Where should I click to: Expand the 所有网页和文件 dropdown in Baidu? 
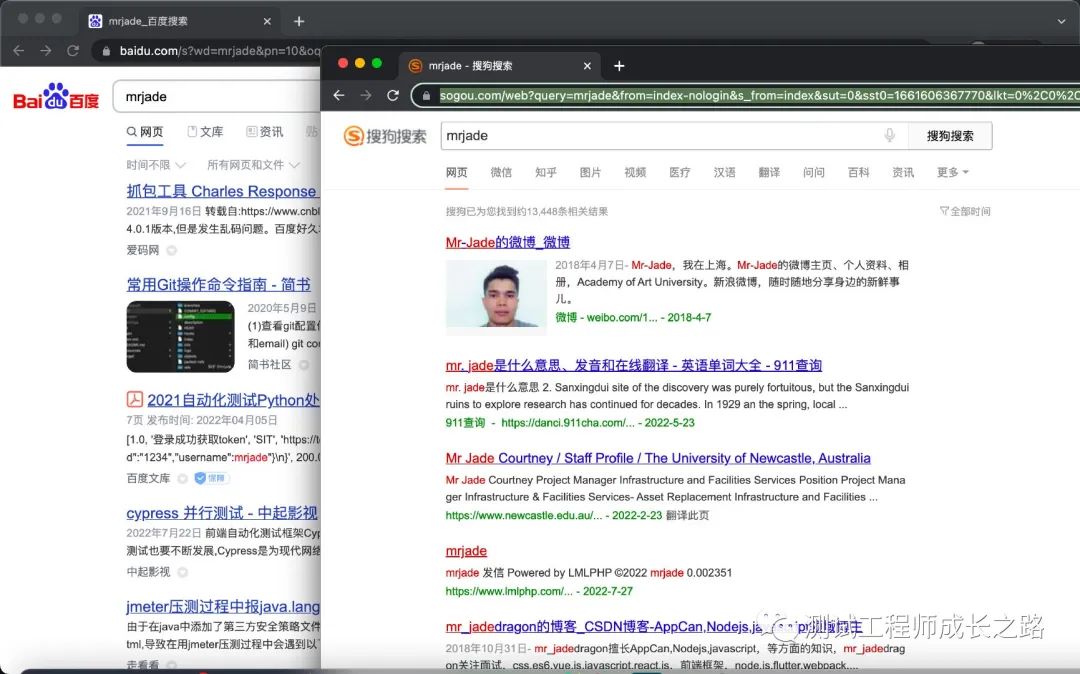(253, 165)
